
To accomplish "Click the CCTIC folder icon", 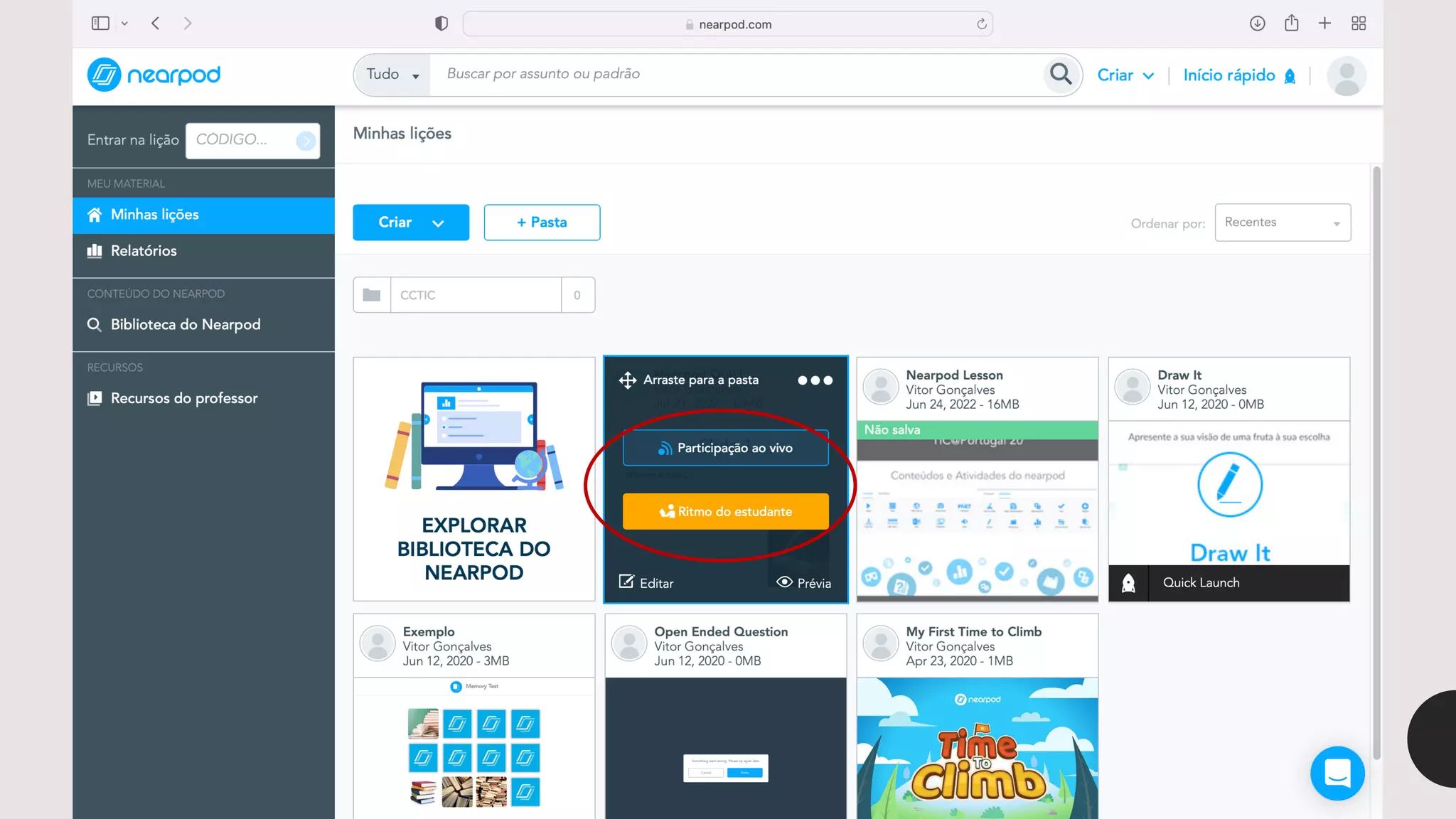I will (372, 295).
